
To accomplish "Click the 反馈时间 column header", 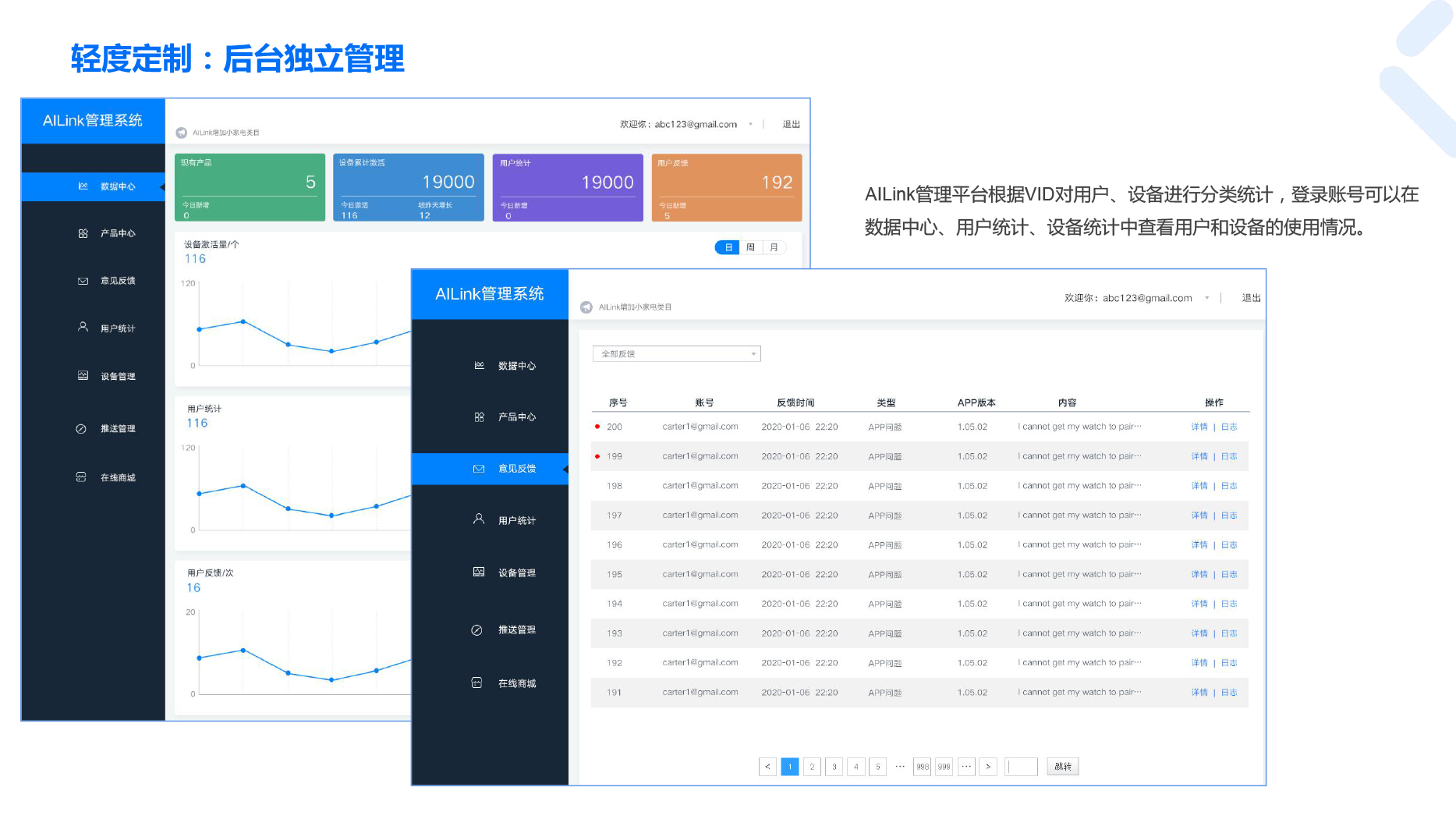I will 795,402.
